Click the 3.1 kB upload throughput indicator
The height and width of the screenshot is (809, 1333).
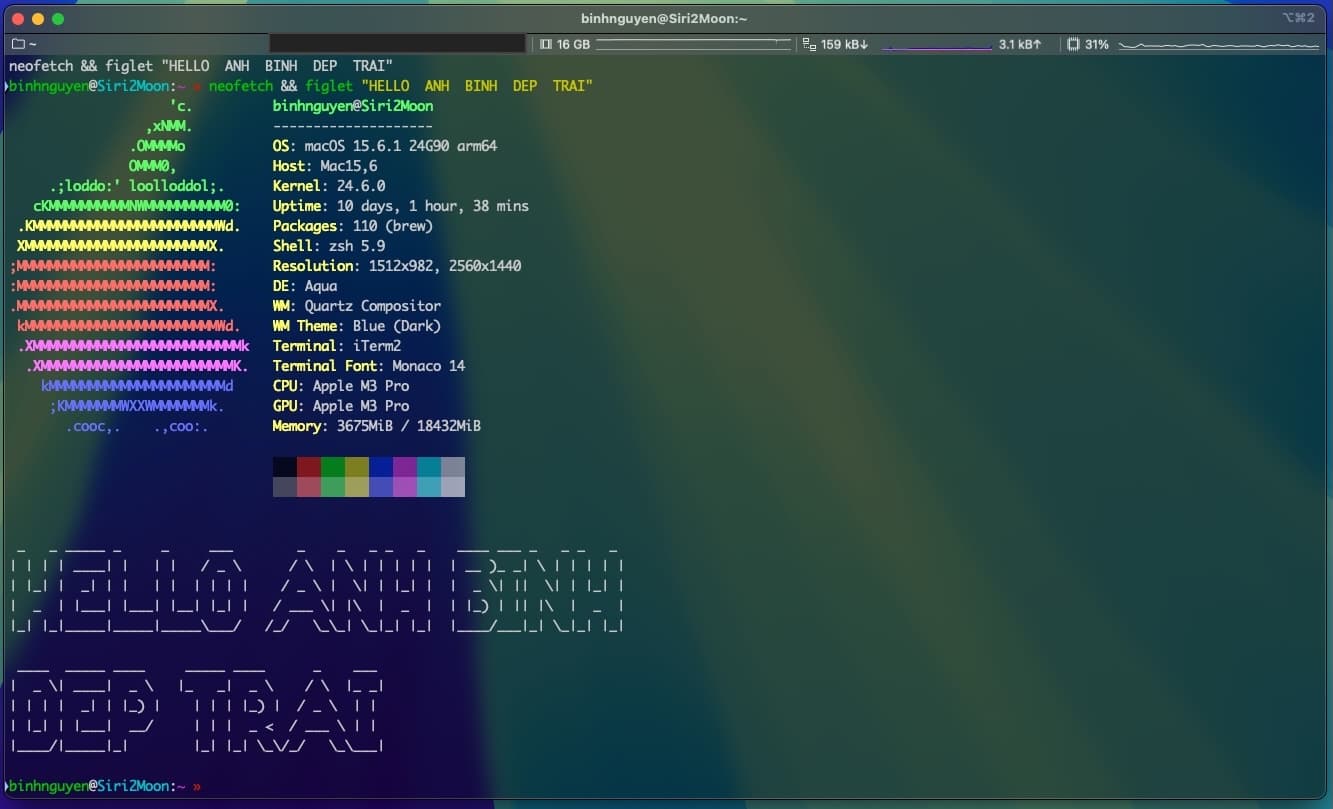pyautogui.click(x=1020, y=44)
